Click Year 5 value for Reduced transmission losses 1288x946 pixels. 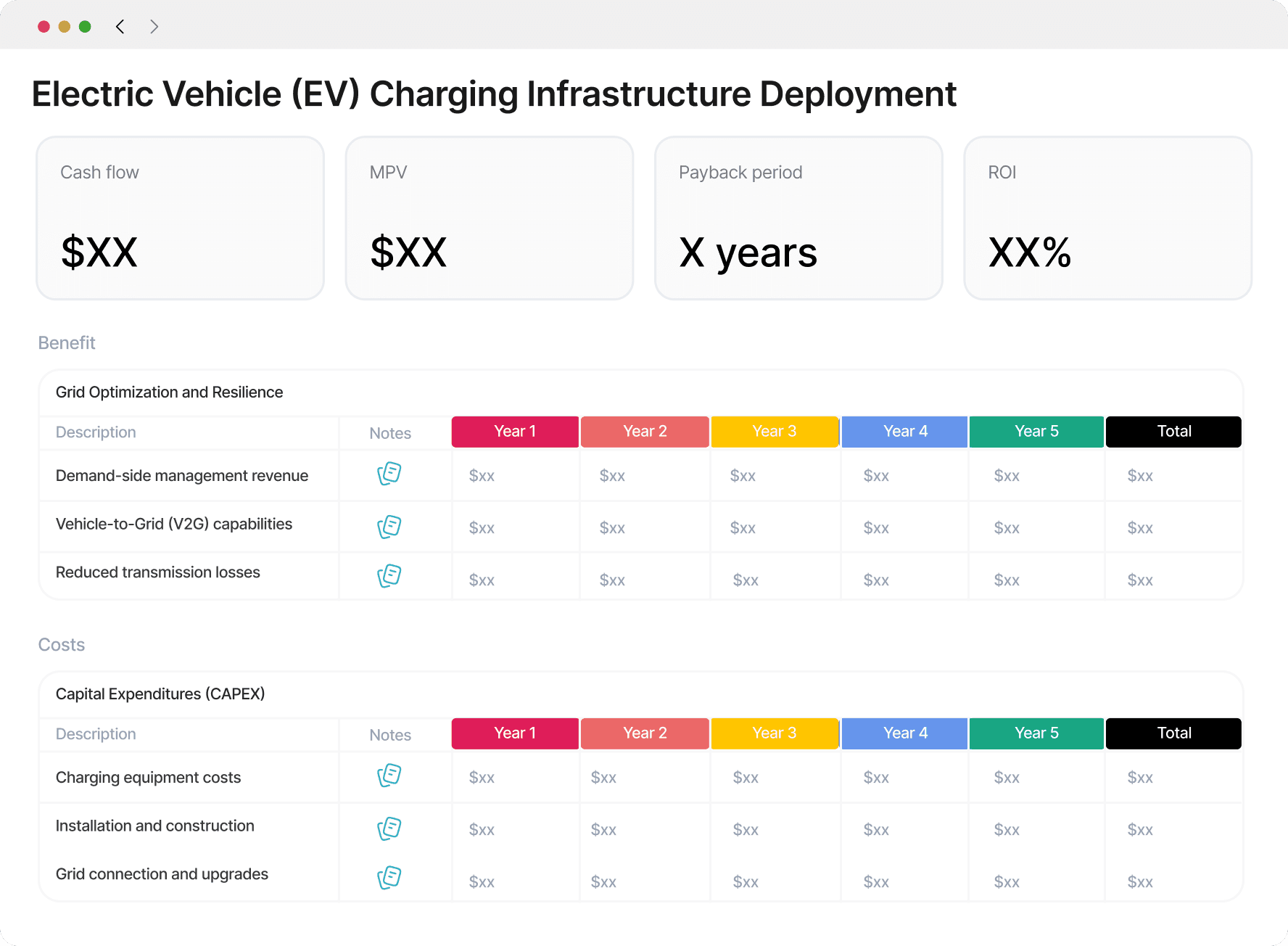point(1007,580)
